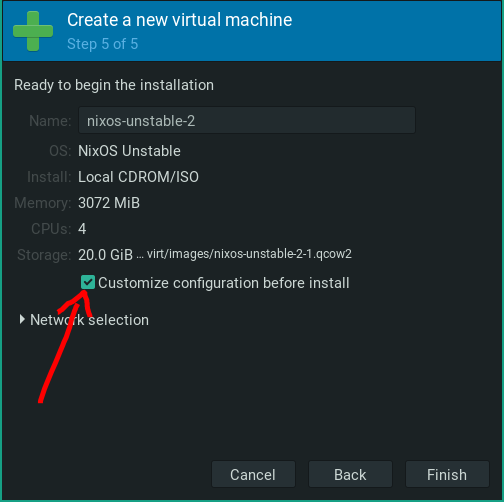Click the 'Create a new virtual machine' title

click(x=180, y=20)
